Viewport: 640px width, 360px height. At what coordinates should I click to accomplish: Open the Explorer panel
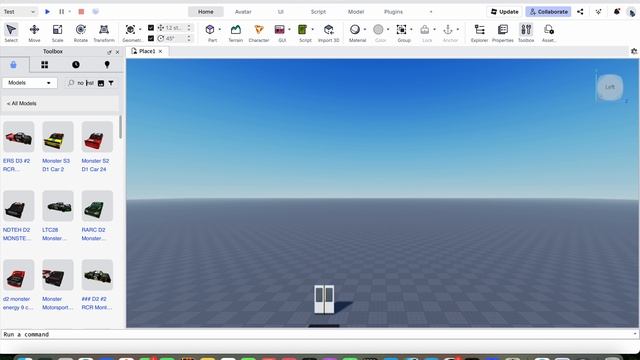coord(480,33)
